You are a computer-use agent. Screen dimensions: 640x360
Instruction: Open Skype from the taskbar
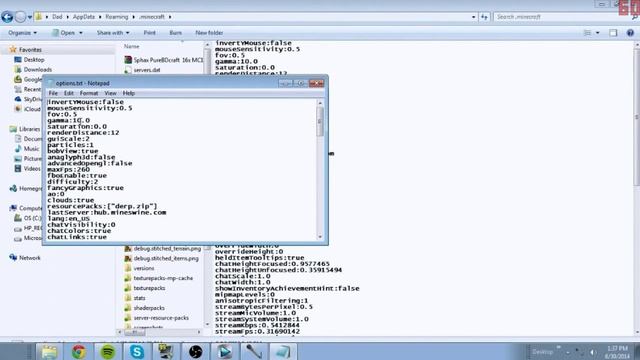point(137,352)
